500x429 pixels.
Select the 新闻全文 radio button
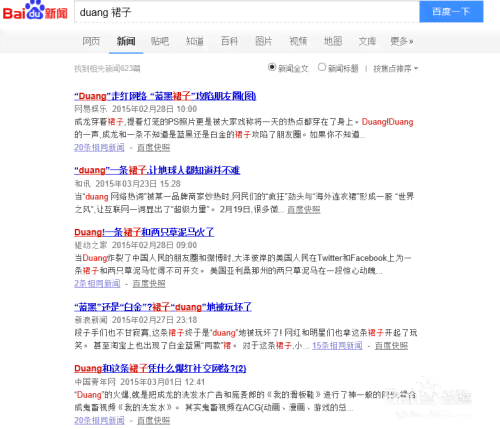pyautogui.click(x=272, y=68)
